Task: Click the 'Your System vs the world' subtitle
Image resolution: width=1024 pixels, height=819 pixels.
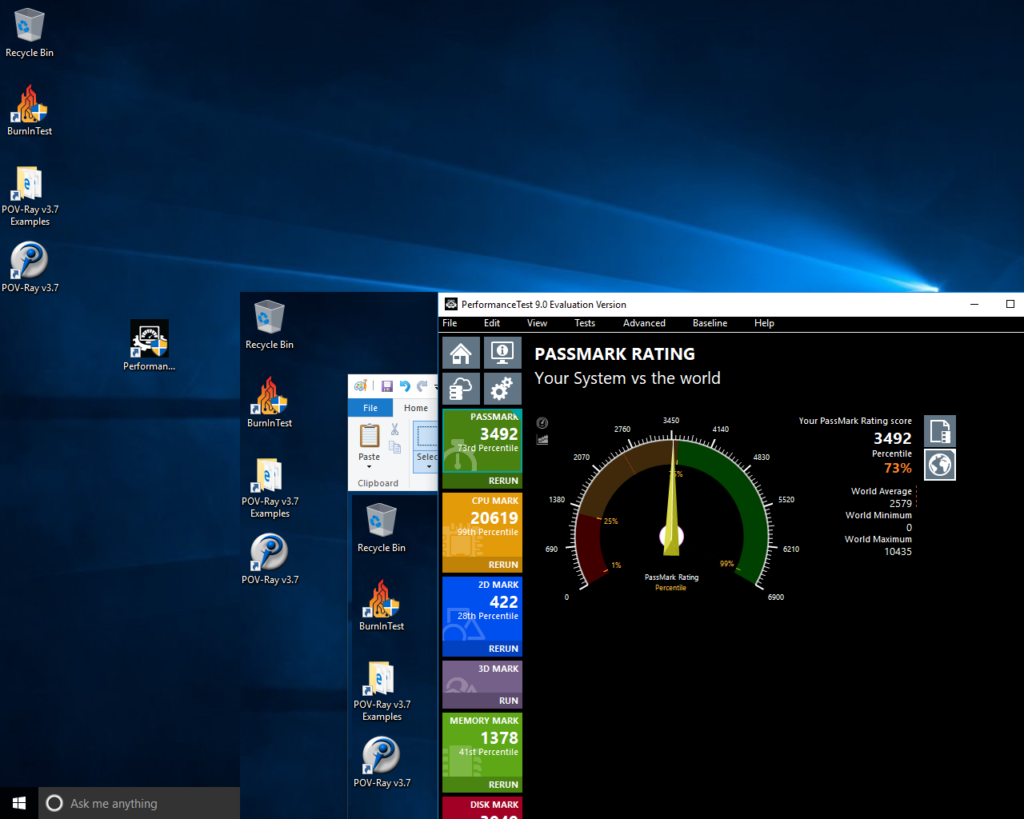Action: click(x=627, y=378)
